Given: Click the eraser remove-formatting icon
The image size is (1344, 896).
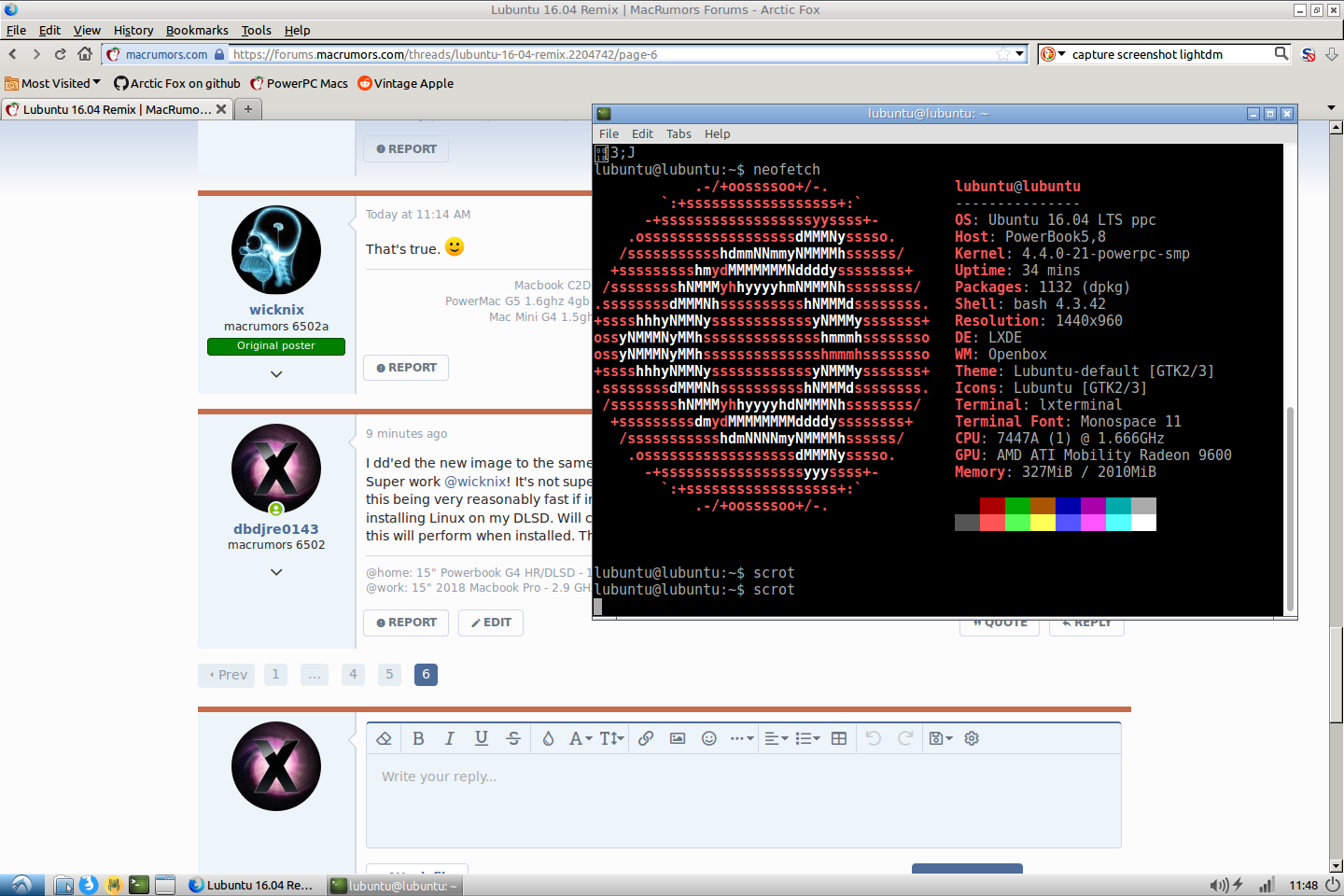Looking at the screenshot, I should tap(384, 738).
